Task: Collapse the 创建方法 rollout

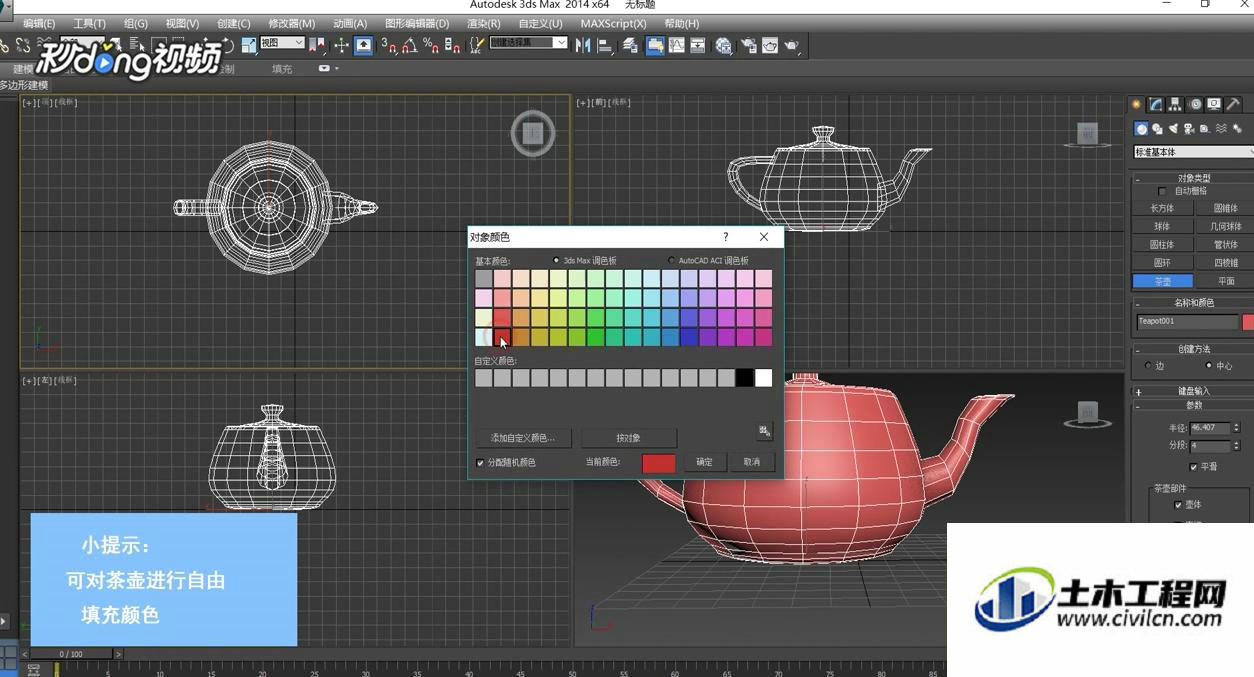Action: click(1193, 349)
